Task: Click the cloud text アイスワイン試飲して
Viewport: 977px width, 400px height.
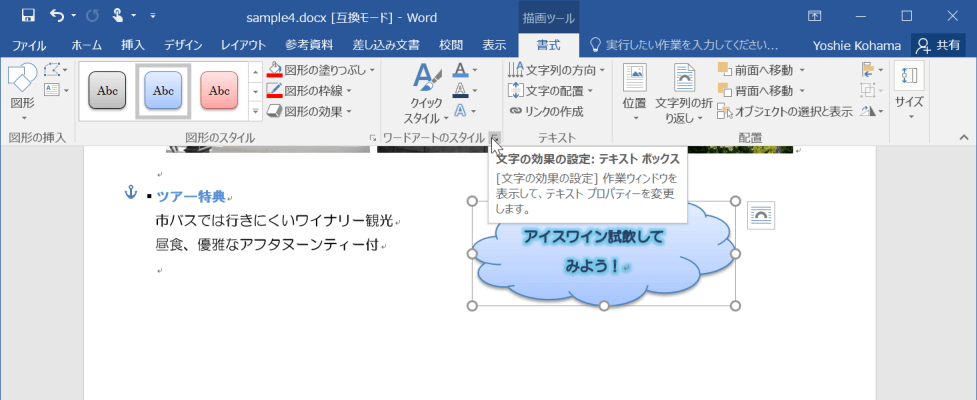Action: (x=593, y=237)
